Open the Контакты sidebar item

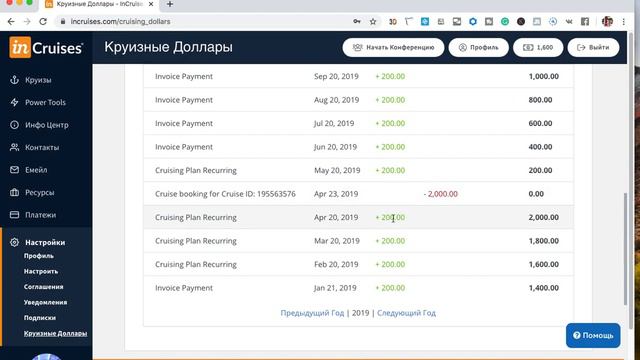click(x=42, y=147)
